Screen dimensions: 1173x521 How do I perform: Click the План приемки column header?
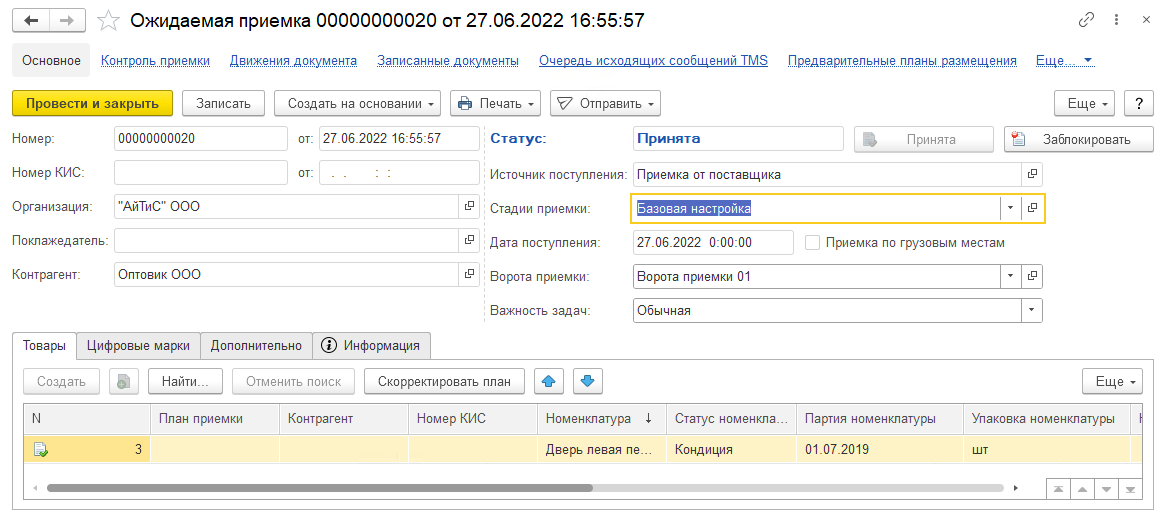[x=215, y=419]
